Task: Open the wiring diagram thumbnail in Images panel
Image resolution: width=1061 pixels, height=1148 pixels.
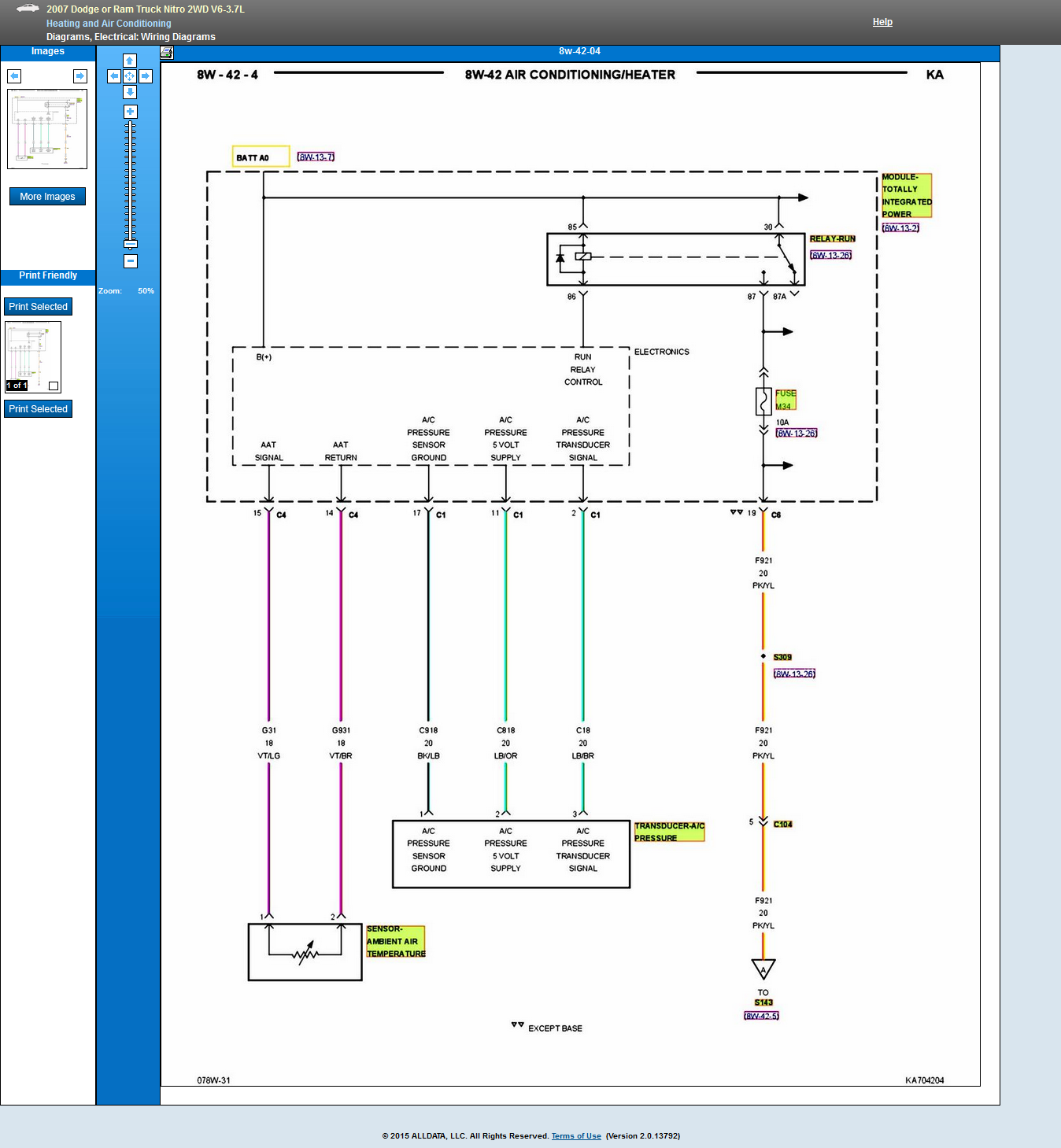Action: coord(47,129)
